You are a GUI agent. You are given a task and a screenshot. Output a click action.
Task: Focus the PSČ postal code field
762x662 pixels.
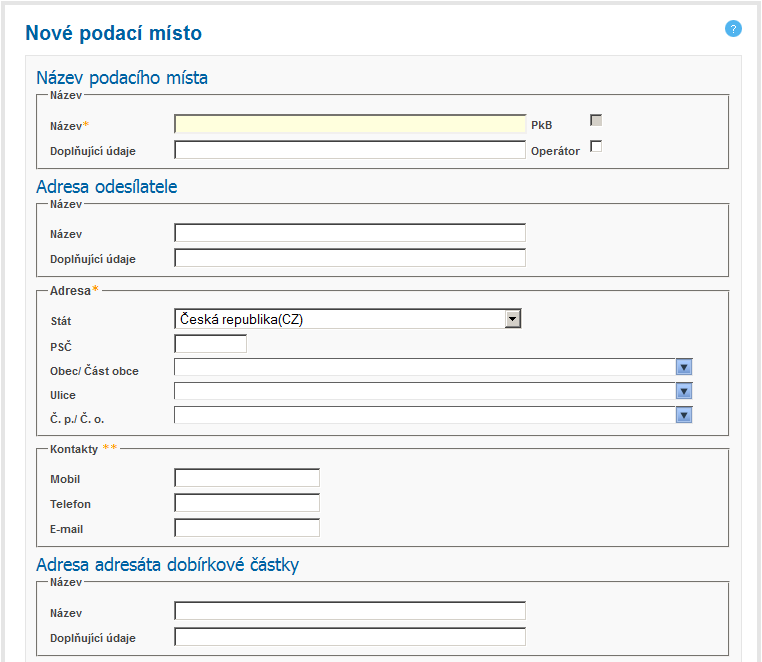point(210,344)
